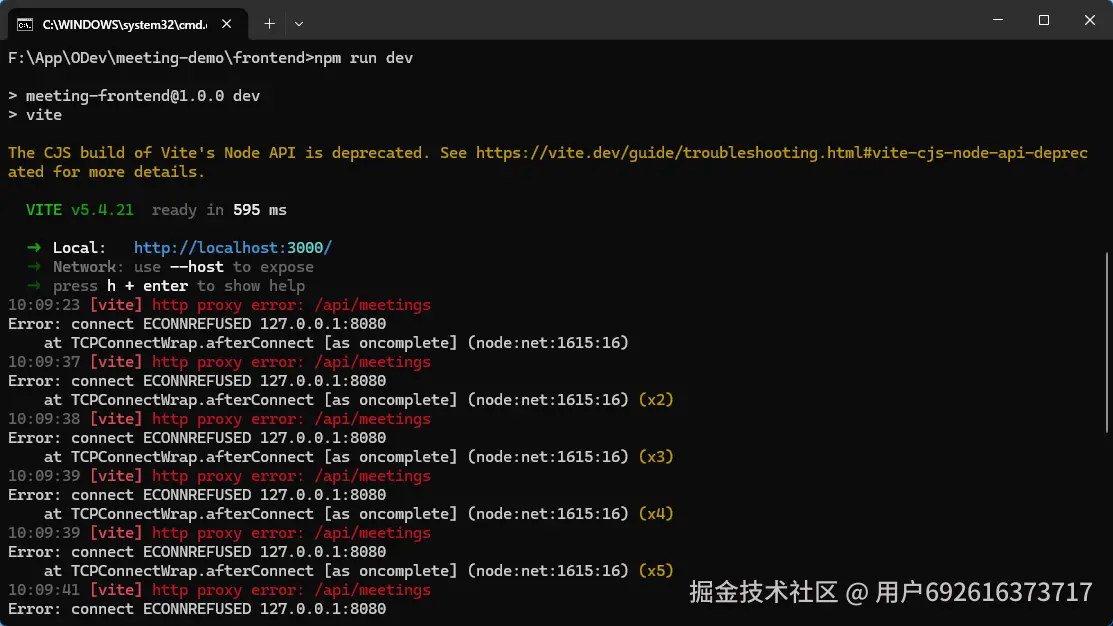
Task: Click the '(x5)' repeat counter
Action: tap(656, 571)
